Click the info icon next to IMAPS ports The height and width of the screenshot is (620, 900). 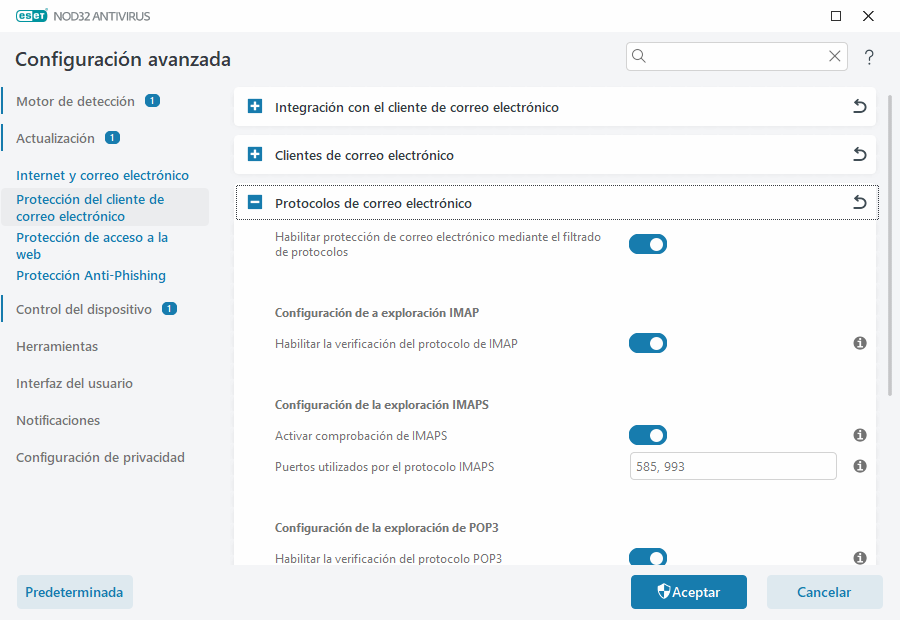(x=859, y=466)
